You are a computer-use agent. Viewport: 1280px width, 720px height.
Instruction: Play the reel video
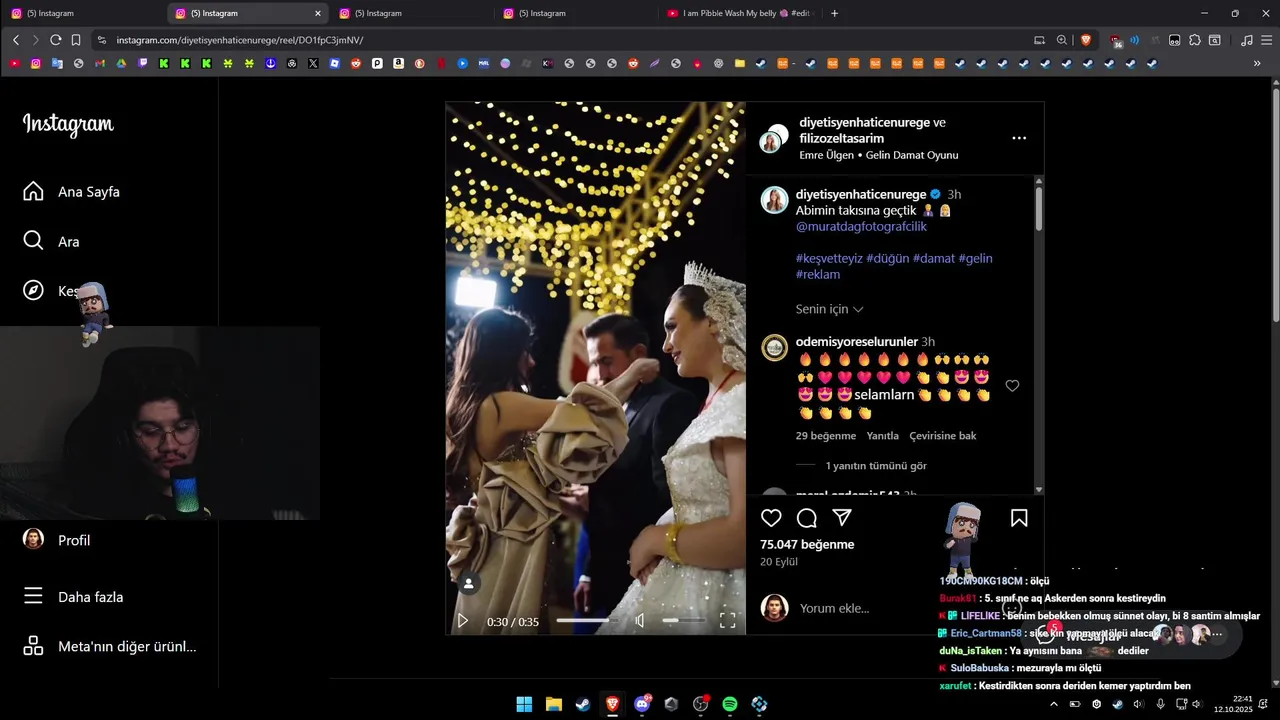[462, 621]
